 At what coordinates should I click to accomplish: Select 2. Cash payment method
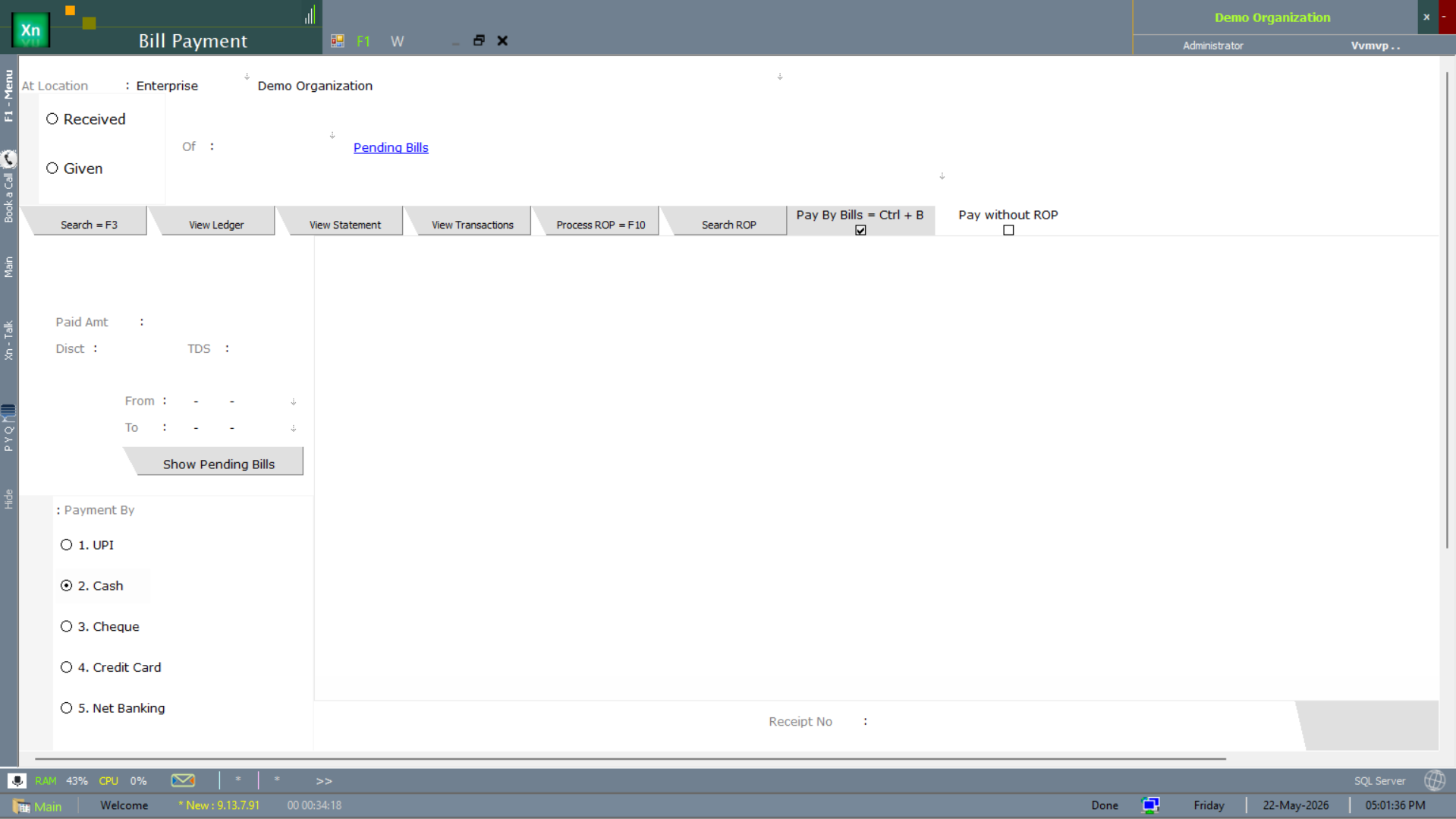(67, 586)
